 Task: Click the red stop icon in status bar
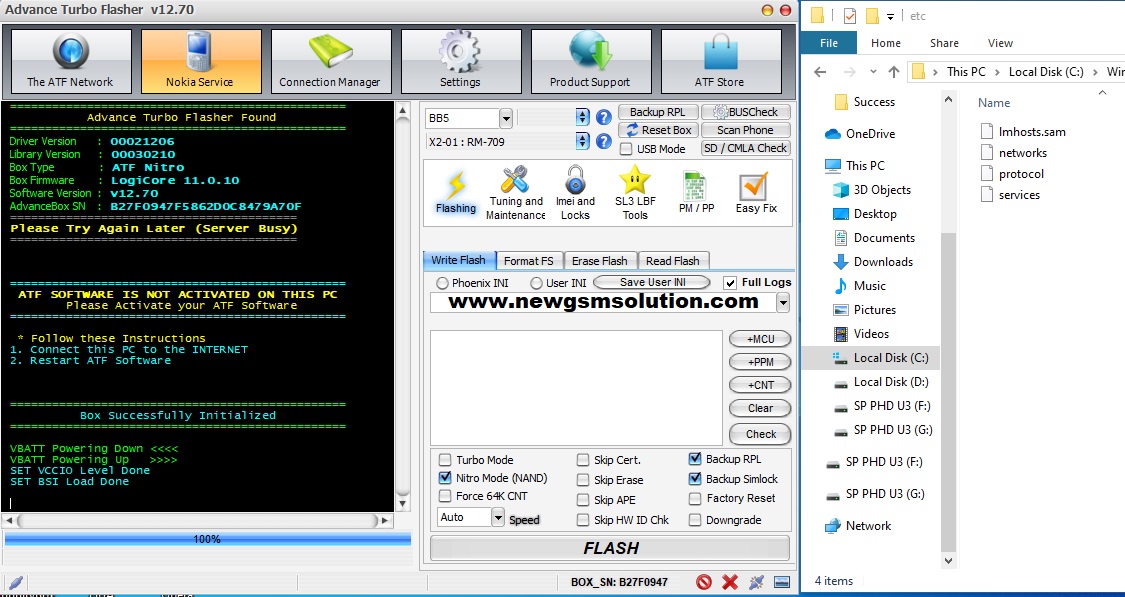click(704, 582)
